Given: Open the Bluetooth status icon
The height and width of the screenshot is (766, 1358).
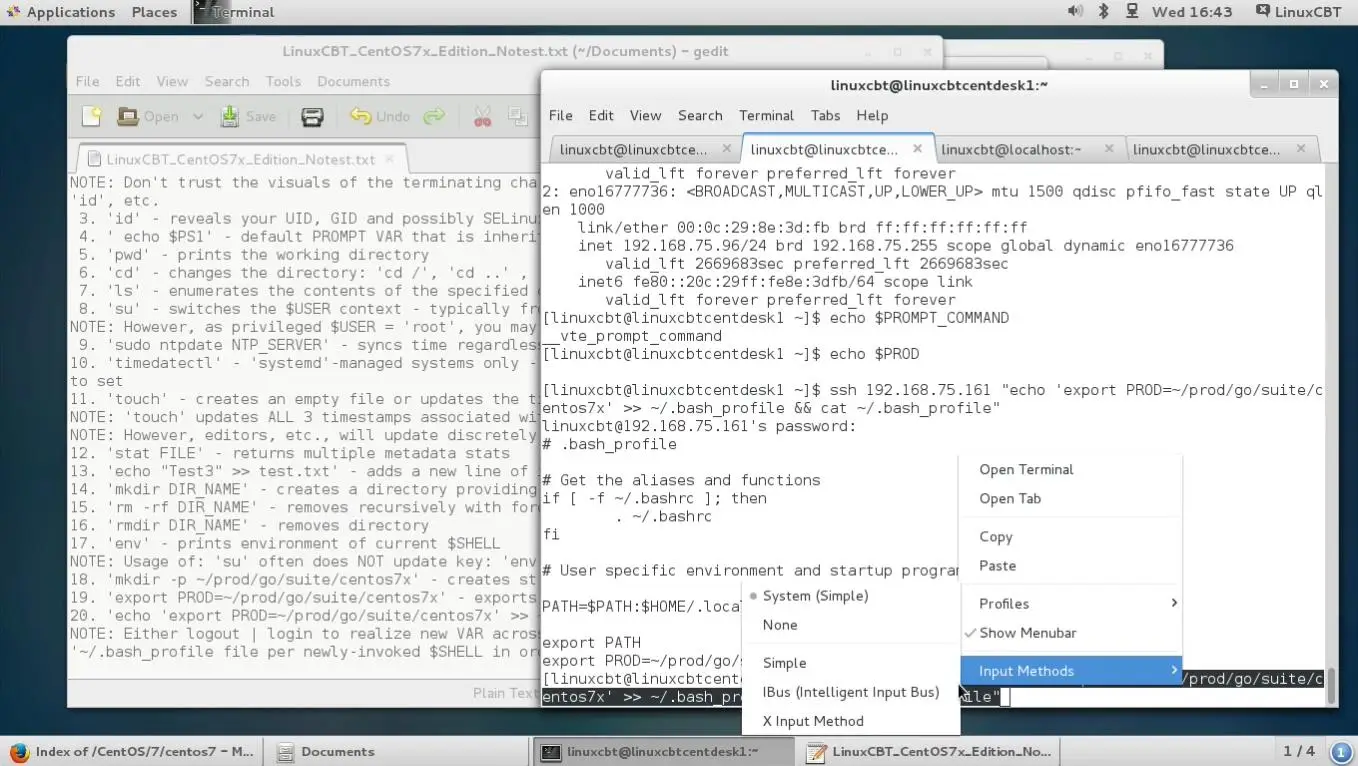Looking at the screenshot, I should 1104,12.
